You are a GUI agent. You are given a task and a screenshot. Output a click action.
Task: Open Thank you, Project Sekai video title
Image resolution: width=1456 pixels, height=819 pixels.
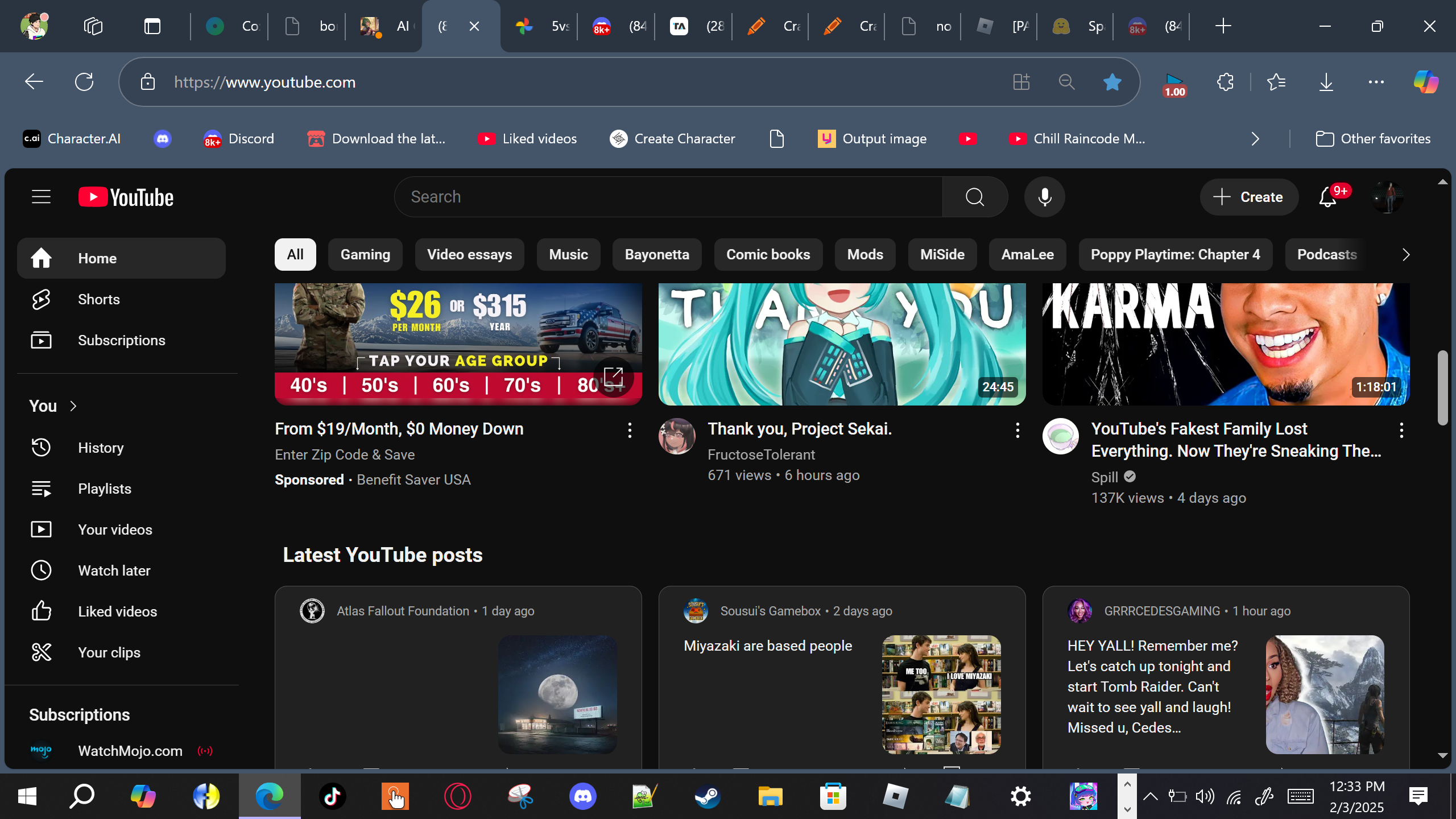point(800,429)
